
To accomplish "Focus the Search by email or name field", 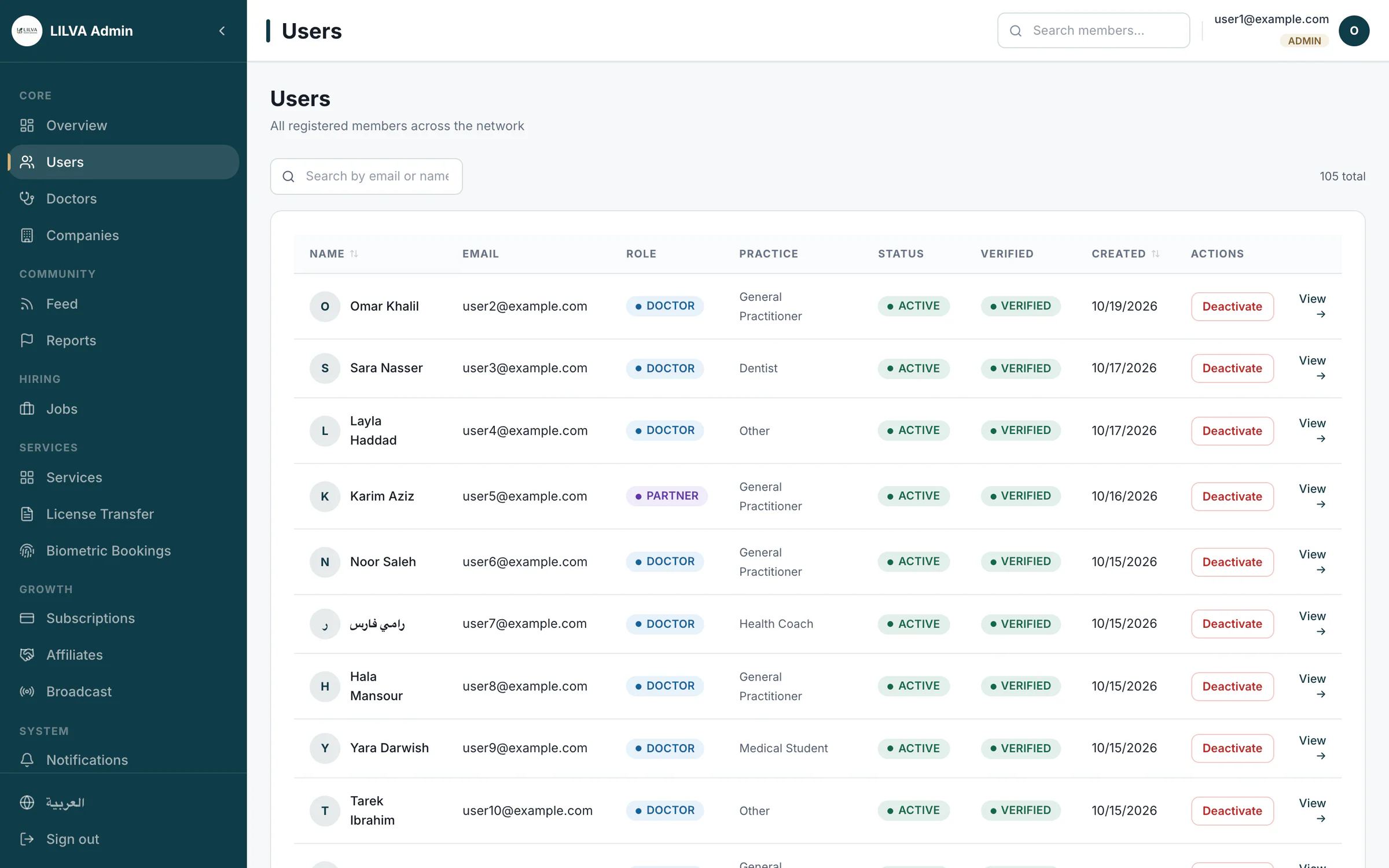I will point(366,176).
